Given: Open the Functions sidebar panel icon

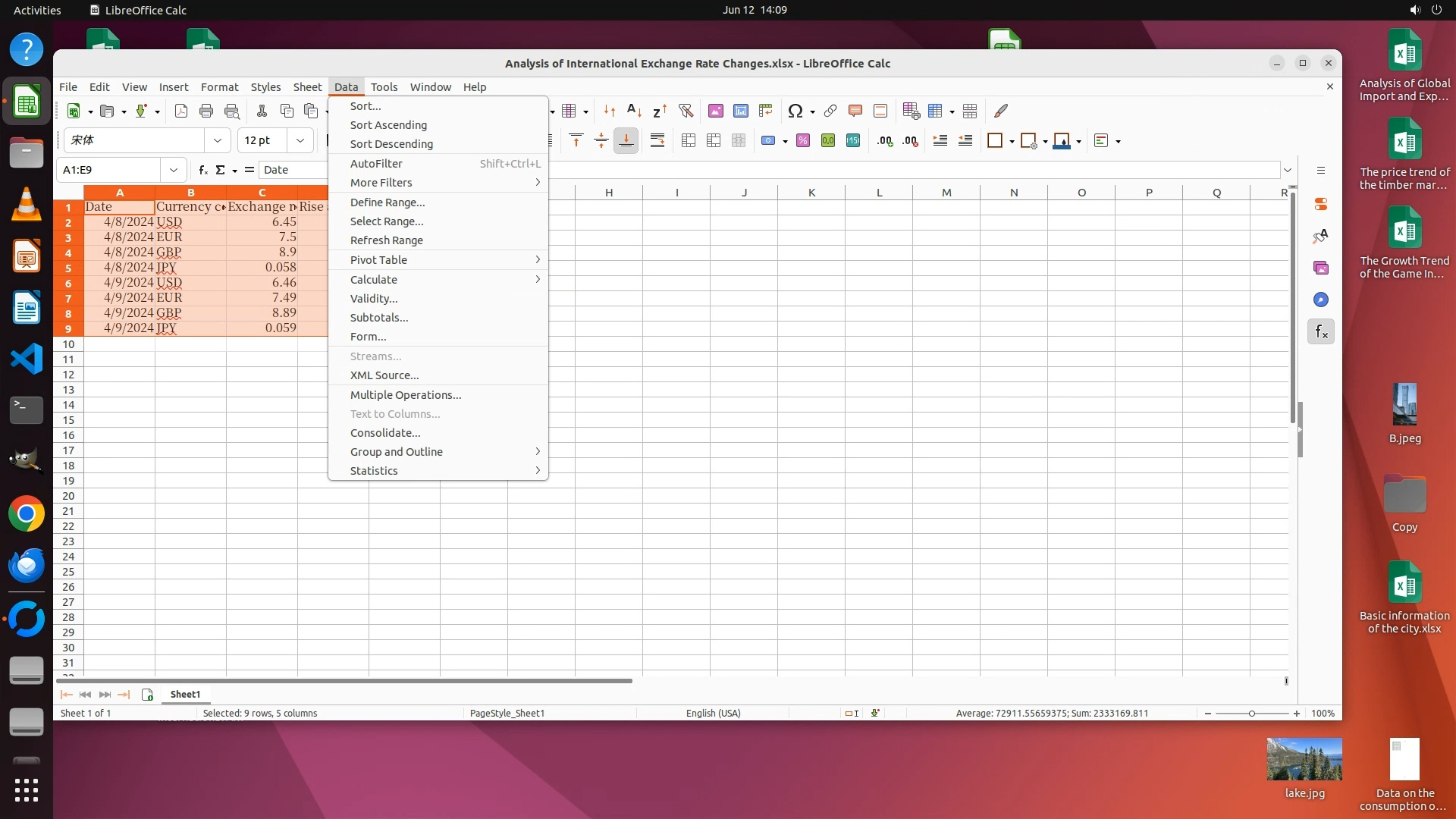Looking at the screenshot, I should click(x=1321, y=331).
